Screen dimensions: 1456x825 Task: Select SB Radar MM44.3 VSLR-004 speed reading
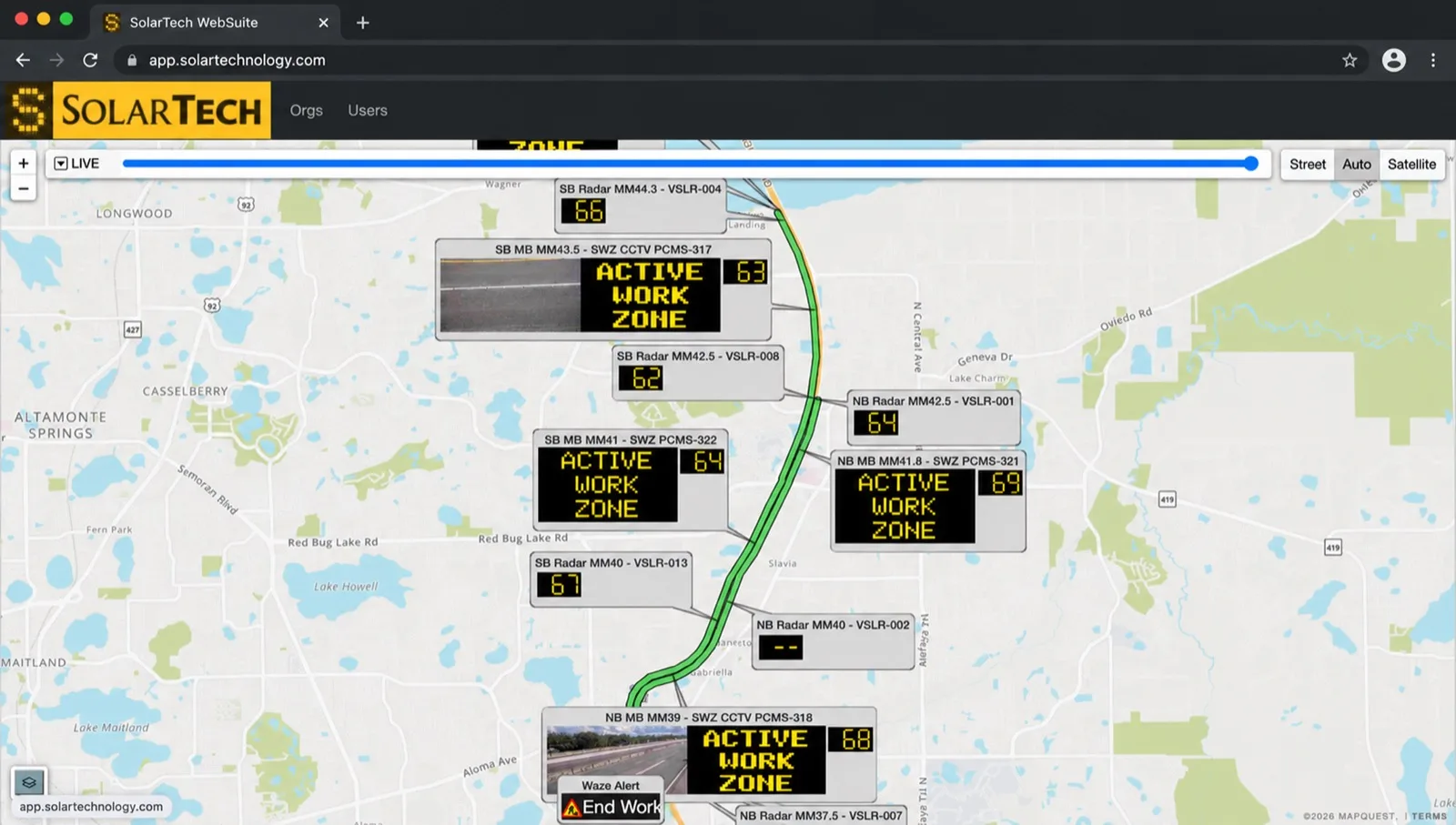click(583, 211)
